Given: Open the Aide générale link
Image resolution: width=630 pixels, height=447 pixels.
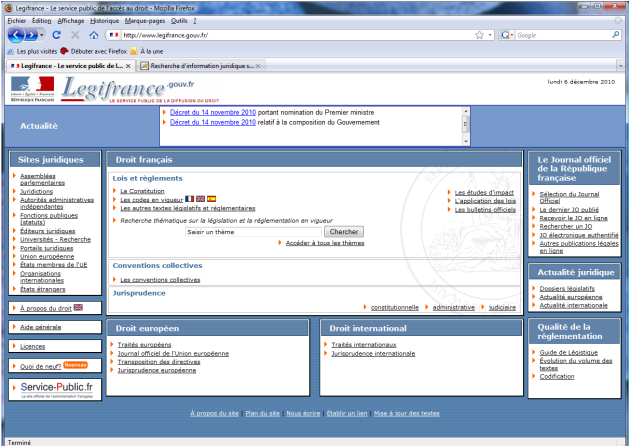Looking at the screenshot, I should [41, 327].
